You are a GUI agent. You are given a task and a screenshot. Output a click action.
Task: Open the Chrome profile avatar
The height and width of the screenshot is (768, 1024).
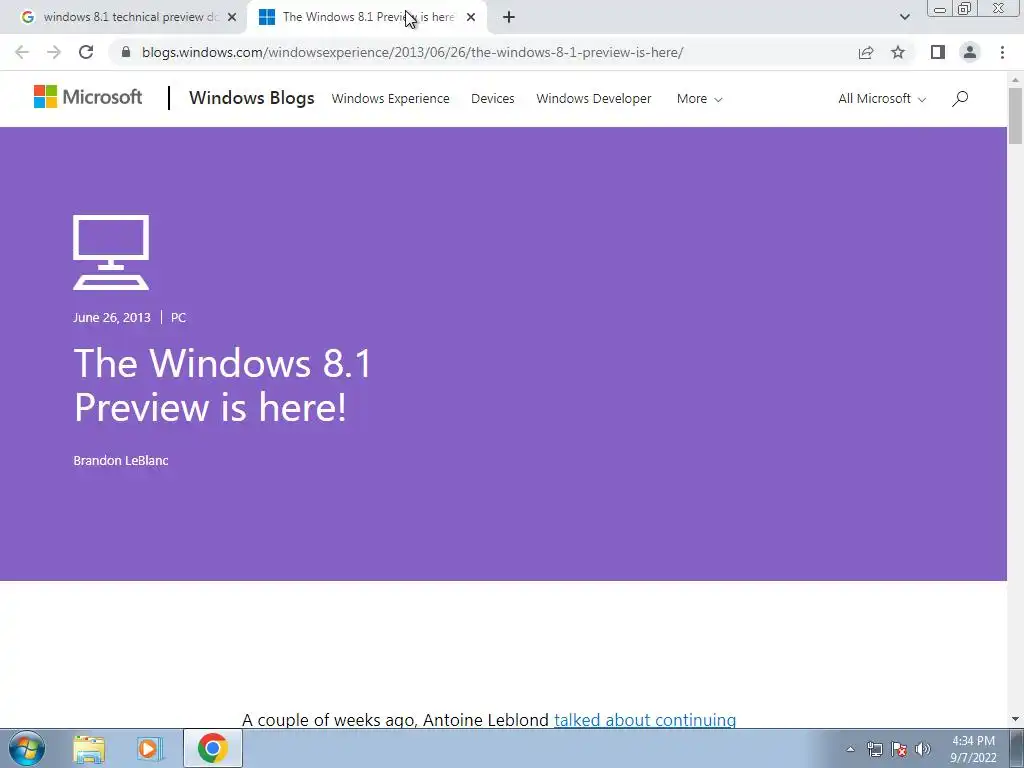(970, 52)
